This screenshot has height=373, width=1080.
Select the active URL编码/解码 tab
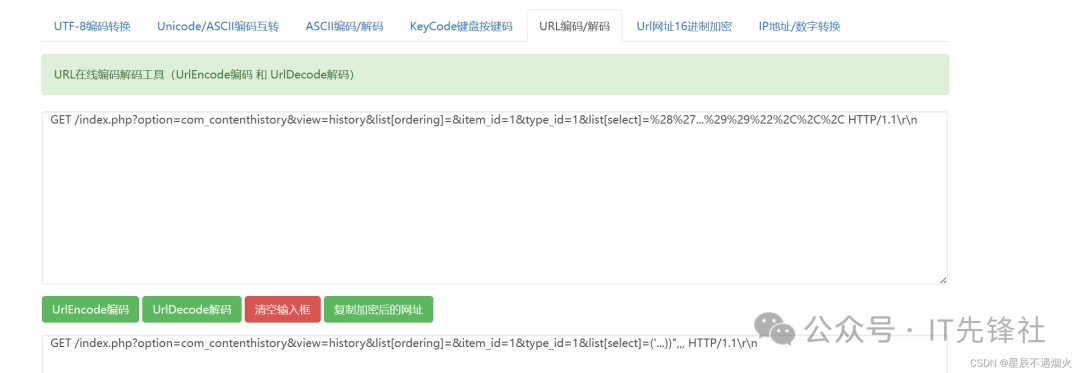point(574,27)
